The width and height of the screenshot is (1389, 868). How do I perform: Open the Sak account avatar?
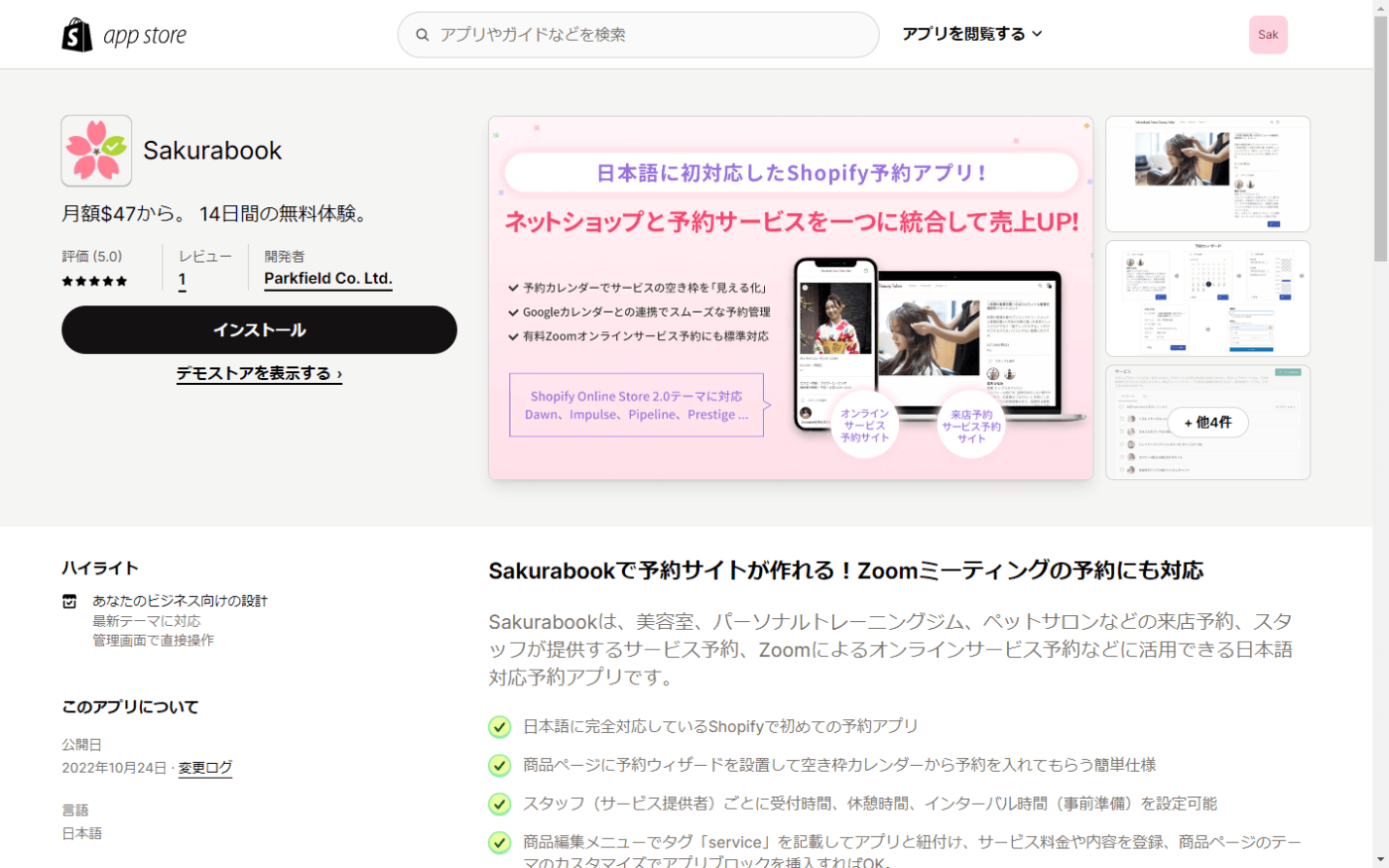click(x=1267, y=34)
